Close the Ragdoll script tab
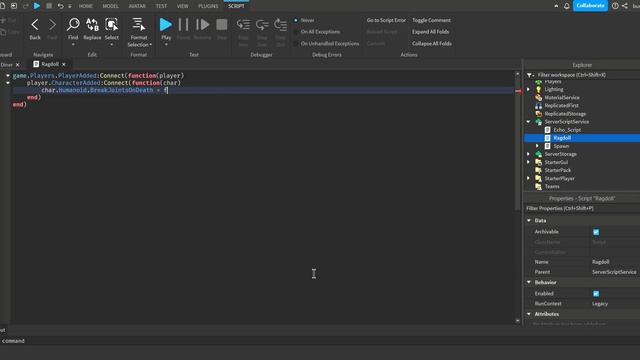Viewport: 640px width, 360px height. (64, 64)
